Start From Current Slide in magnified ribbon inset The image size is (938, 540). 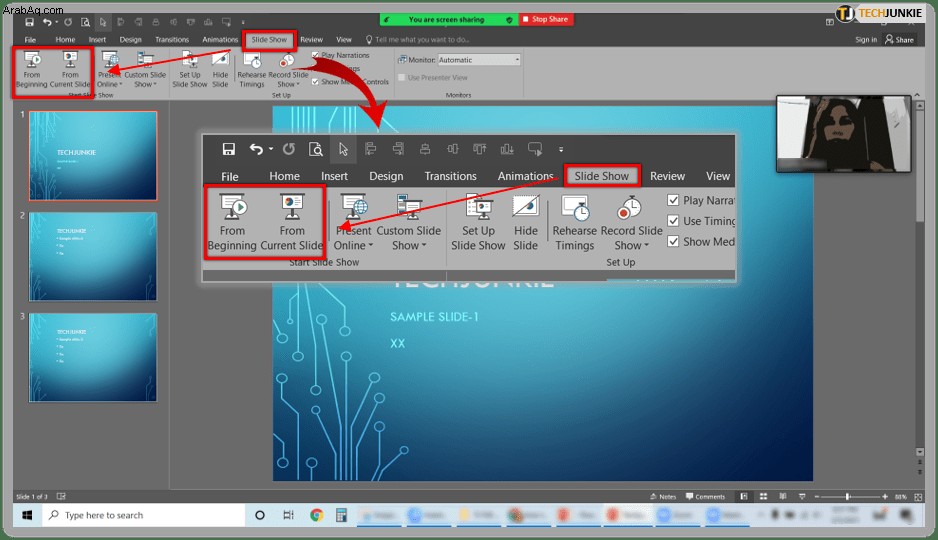(x=292, y=222)
